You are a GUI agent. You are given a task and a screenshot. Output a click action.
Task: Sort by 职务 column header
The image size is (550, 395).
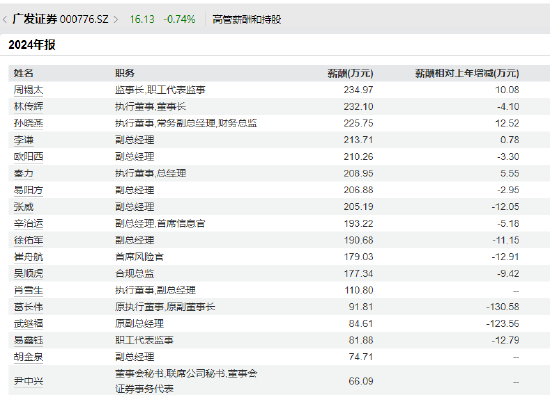(x=125, y=73)
